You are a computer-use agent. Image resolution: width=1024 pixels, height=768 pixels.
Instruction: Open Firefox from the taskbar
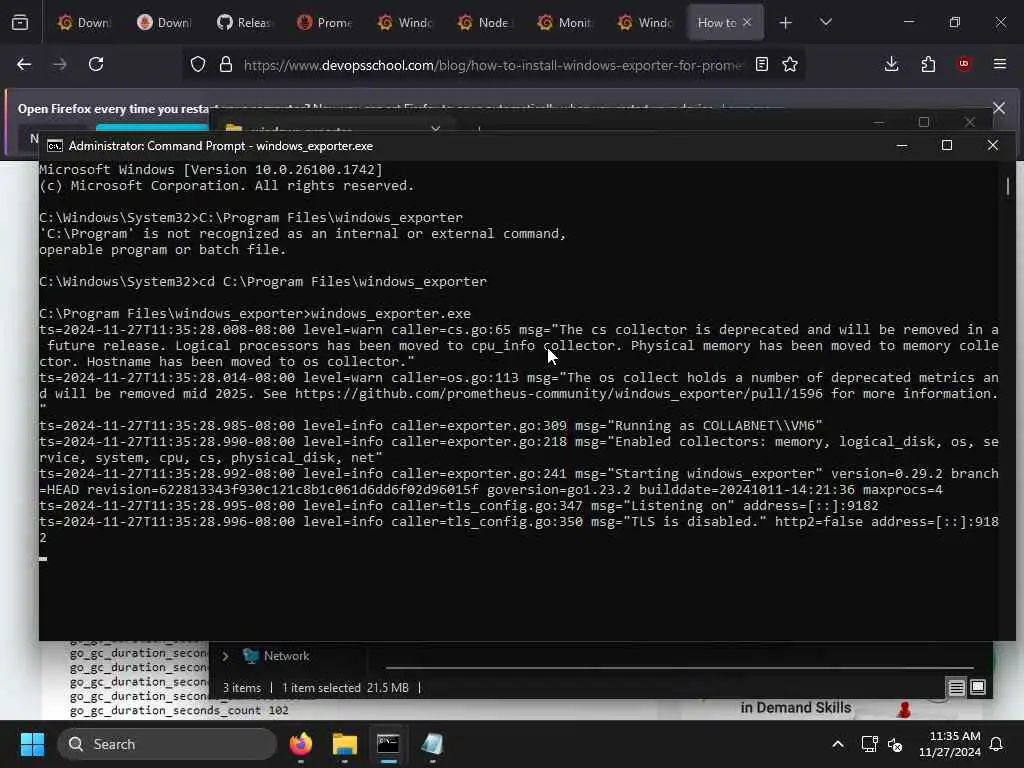(x=301, y=744)
